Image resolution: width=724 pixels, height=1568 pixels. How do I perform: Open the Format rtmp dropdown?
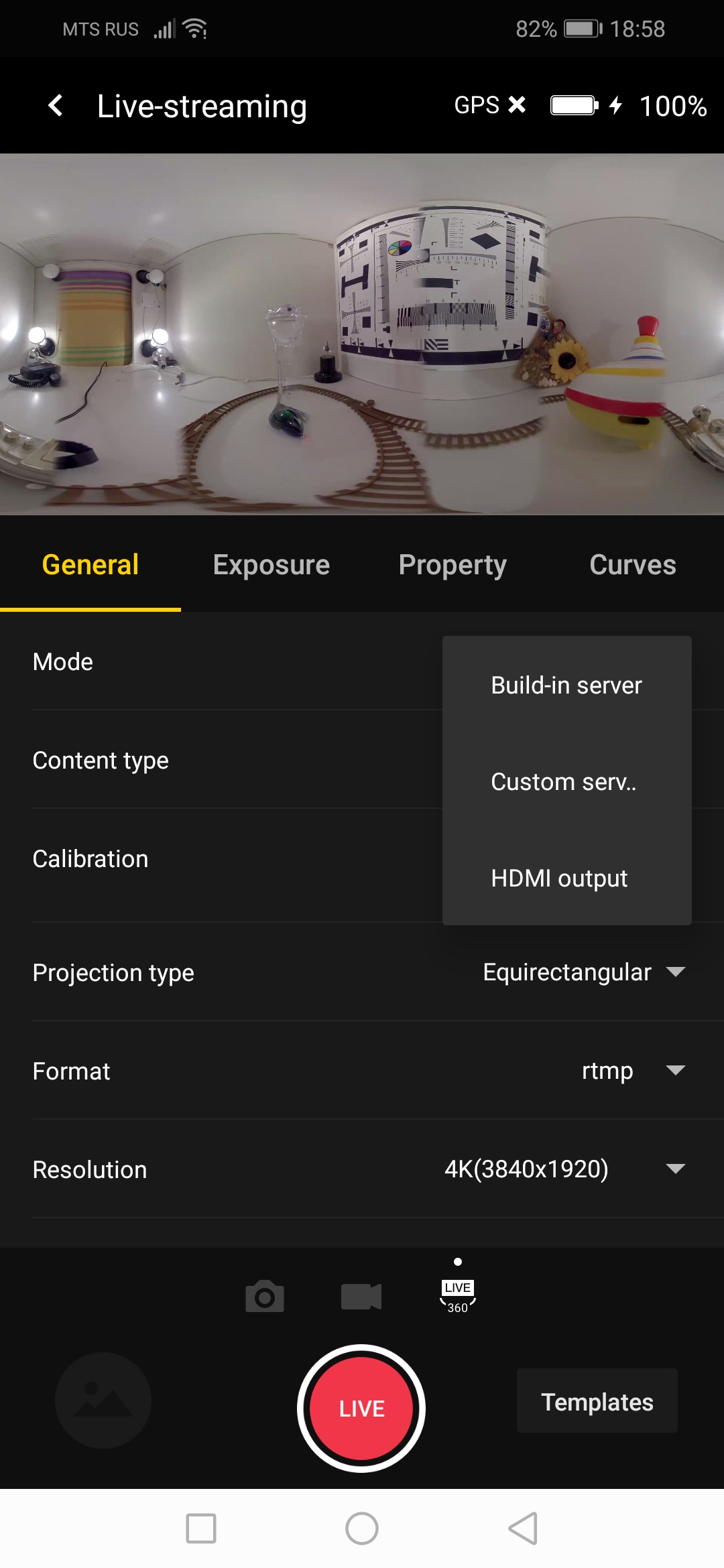[x=632, y=1071]
